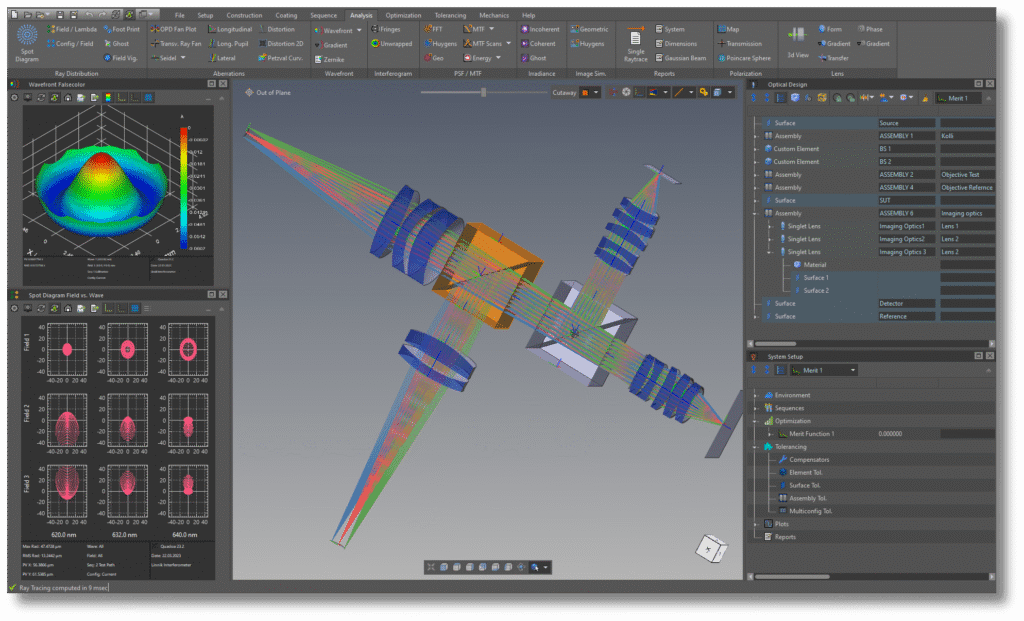Open the Zernike wavefront analysis
Viewport: 1024px width, 621px height.
(x=334, y=59)
